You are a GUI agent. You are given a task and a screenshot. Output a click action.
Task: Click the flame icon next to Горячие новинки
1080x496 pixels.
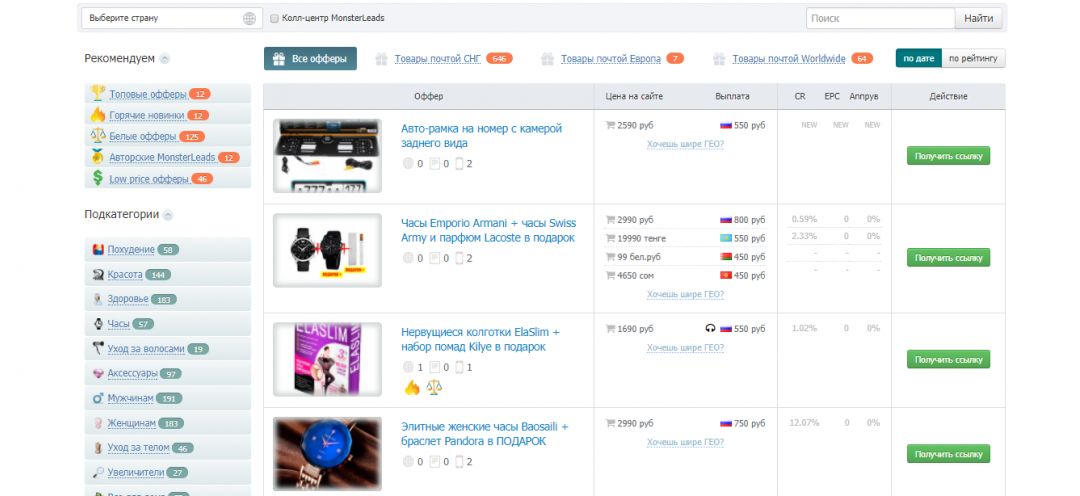(98, 115)
